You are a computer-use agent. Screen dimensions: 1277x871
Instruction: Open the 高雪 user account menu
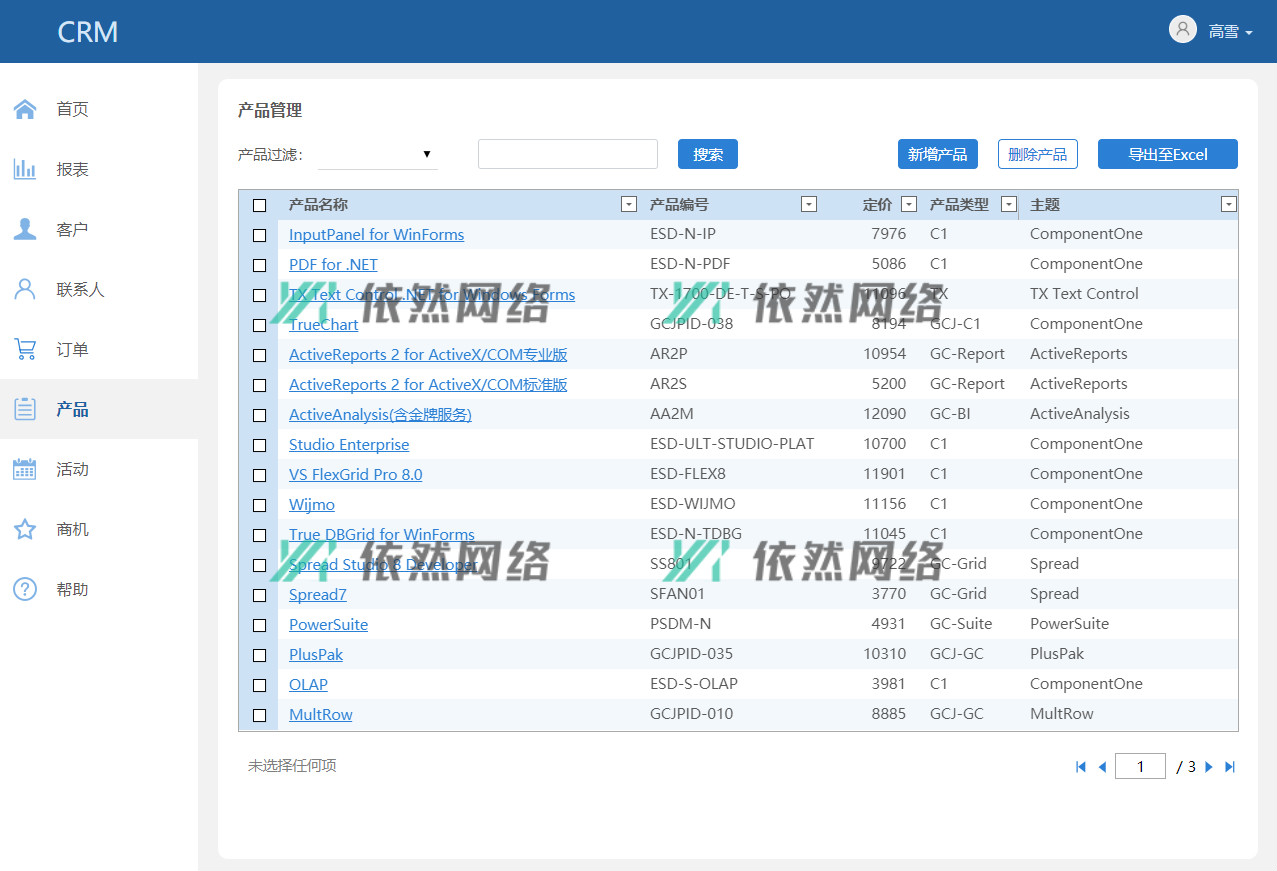pos(1212,31)
